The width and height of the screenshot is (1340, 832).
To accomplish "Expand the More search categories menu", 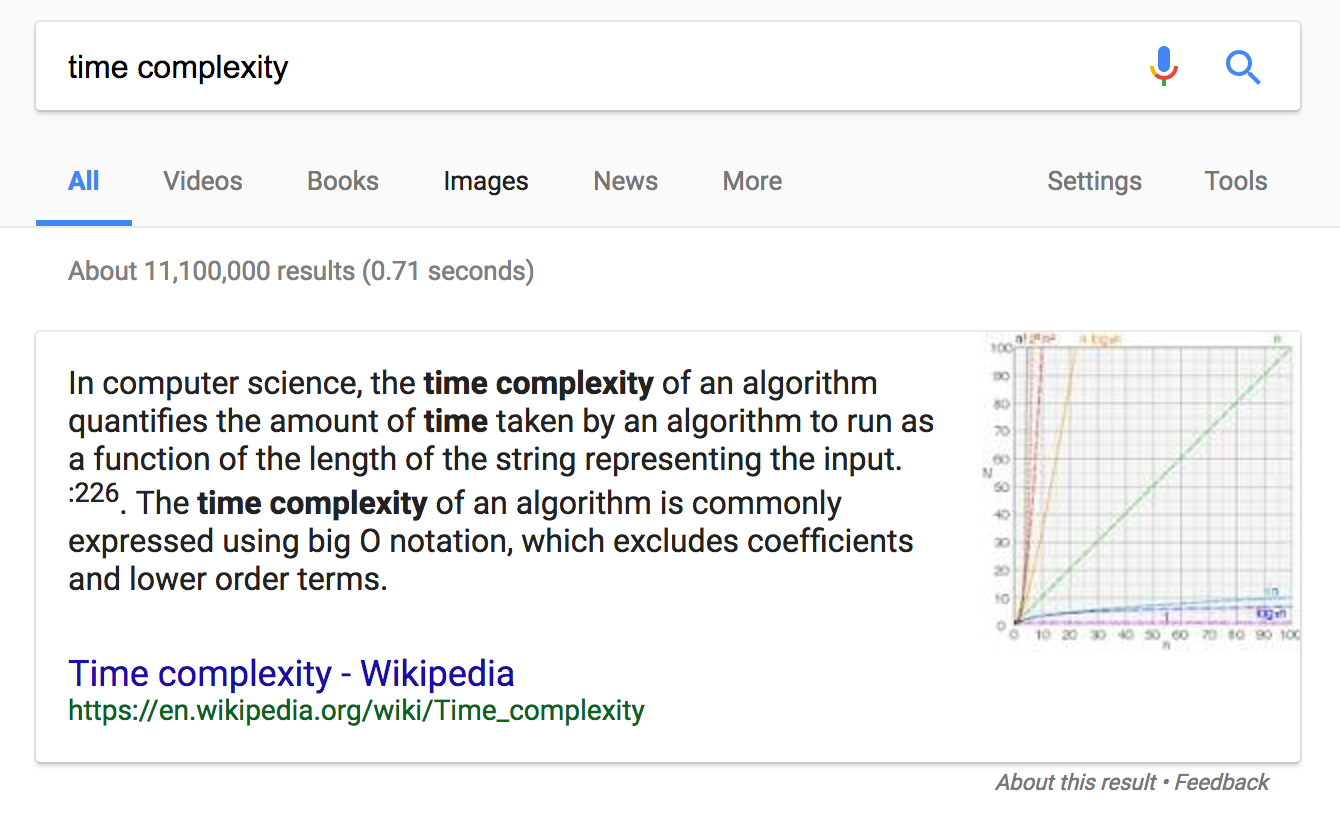I will click(x=753, y=181).
